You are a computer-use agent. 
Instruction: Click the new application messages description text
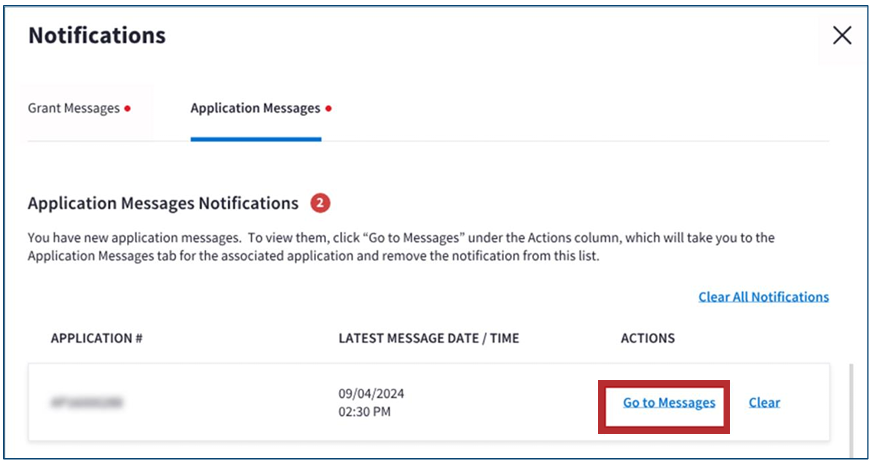pyautogui.click(x=400, y=247)
